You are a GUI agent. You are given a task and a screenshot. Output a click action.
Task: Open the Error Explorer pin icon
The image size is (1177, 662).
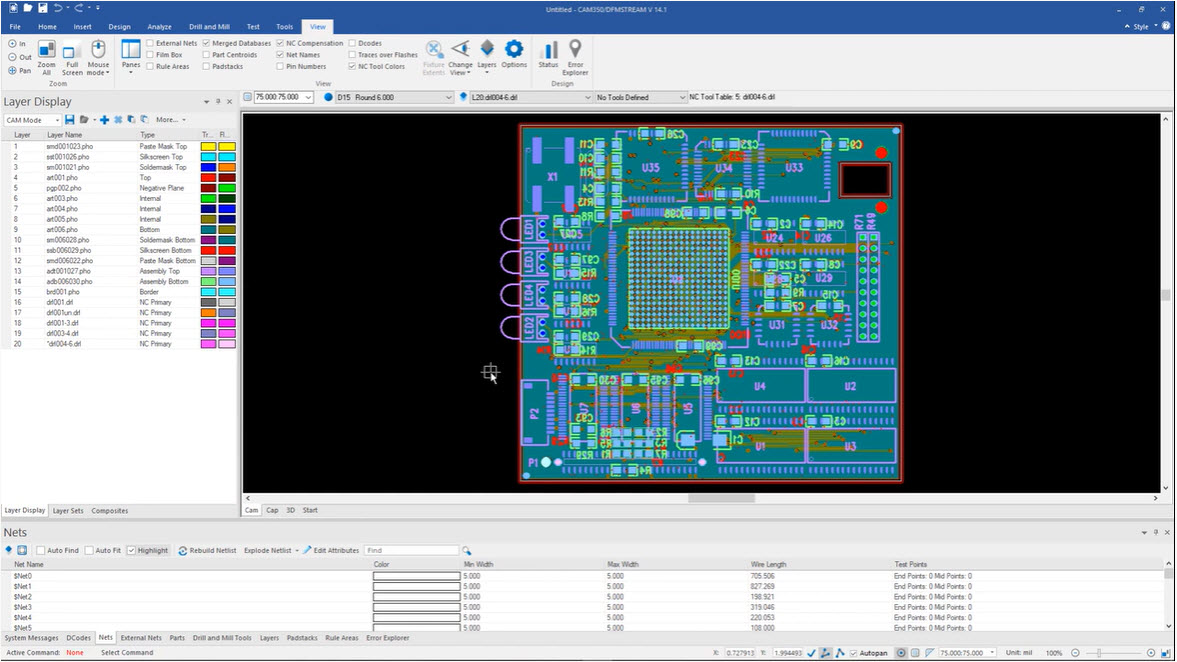[575, 49]
